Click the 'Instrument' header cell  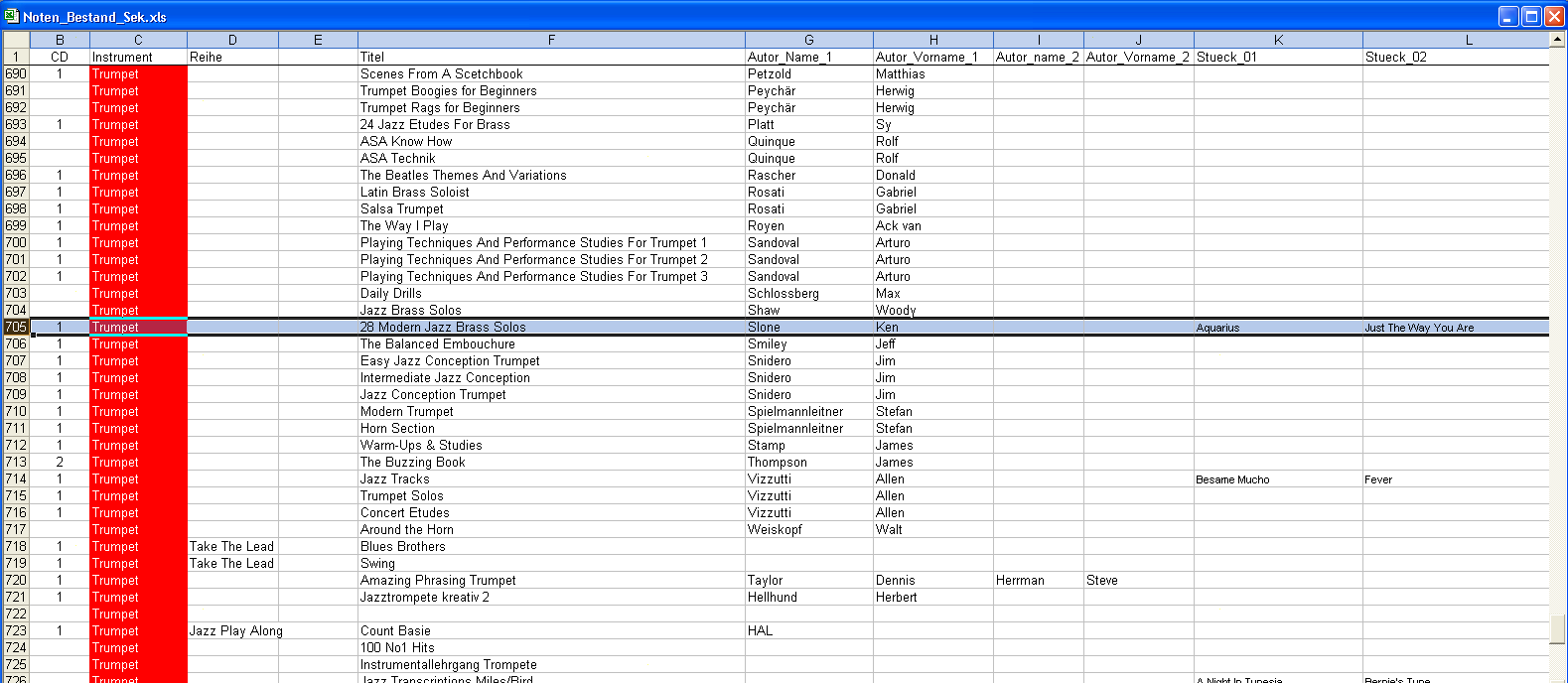138,57
